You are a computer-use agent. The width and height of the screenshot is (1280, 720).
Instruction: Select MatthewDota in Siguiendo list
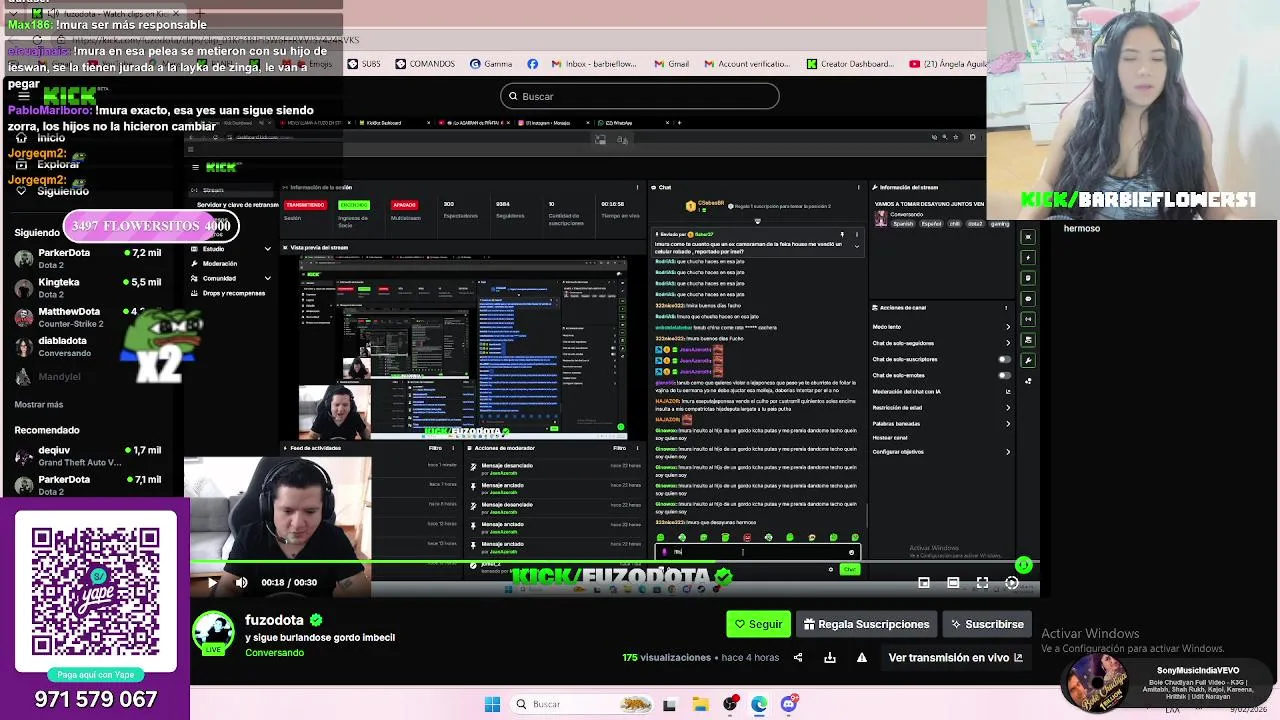(88, 317)
